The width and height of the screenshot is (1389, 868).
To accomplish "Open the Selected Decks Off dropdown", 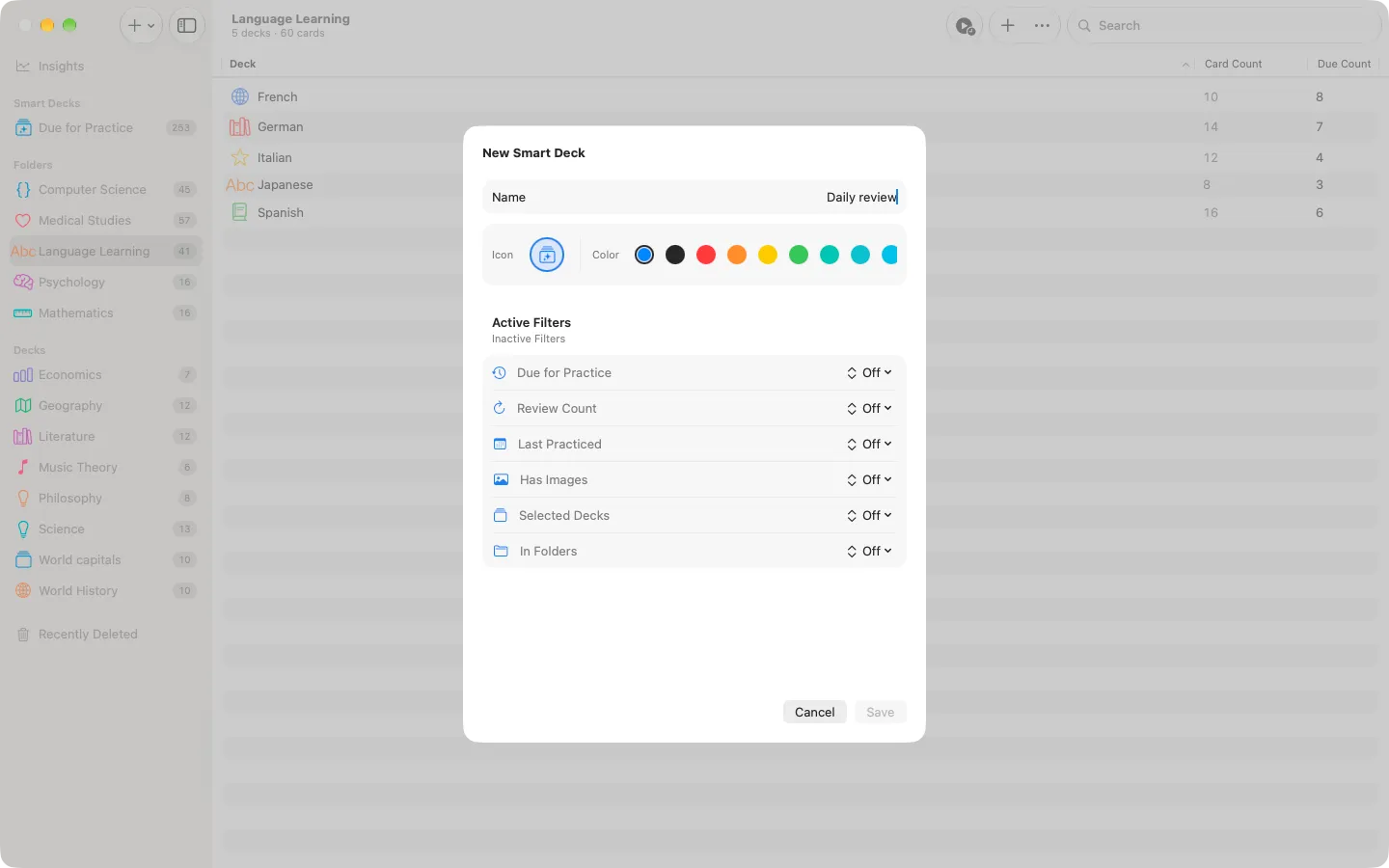I will point(869,516).
